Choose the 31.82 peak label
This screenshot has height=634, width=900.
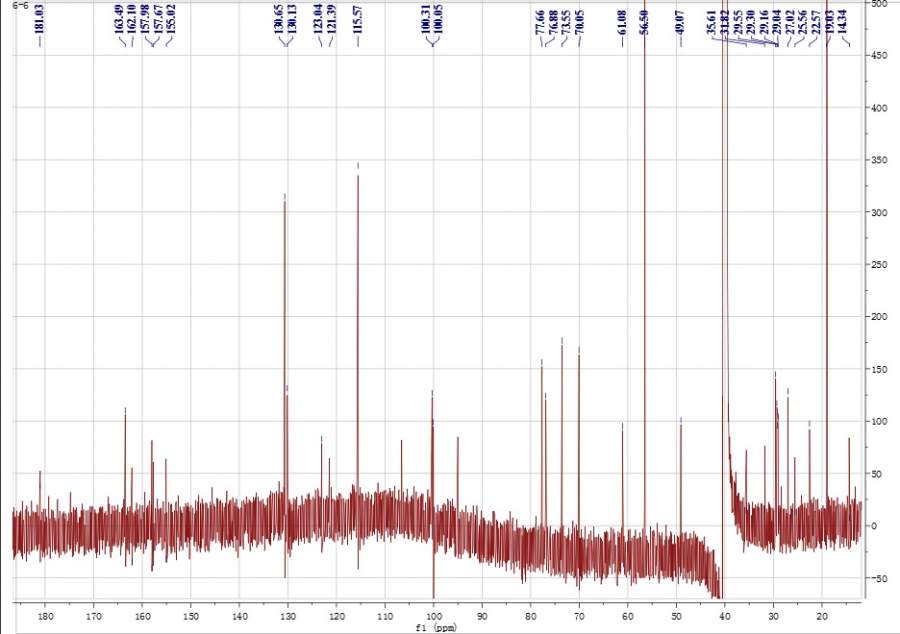[725, 22]
